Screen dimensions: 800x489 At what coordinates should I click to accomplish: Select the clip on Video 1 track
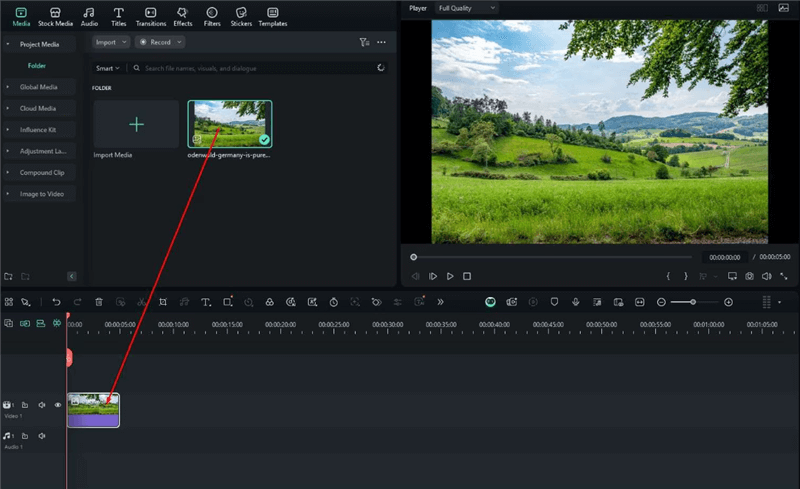click(x=93, y=410)
